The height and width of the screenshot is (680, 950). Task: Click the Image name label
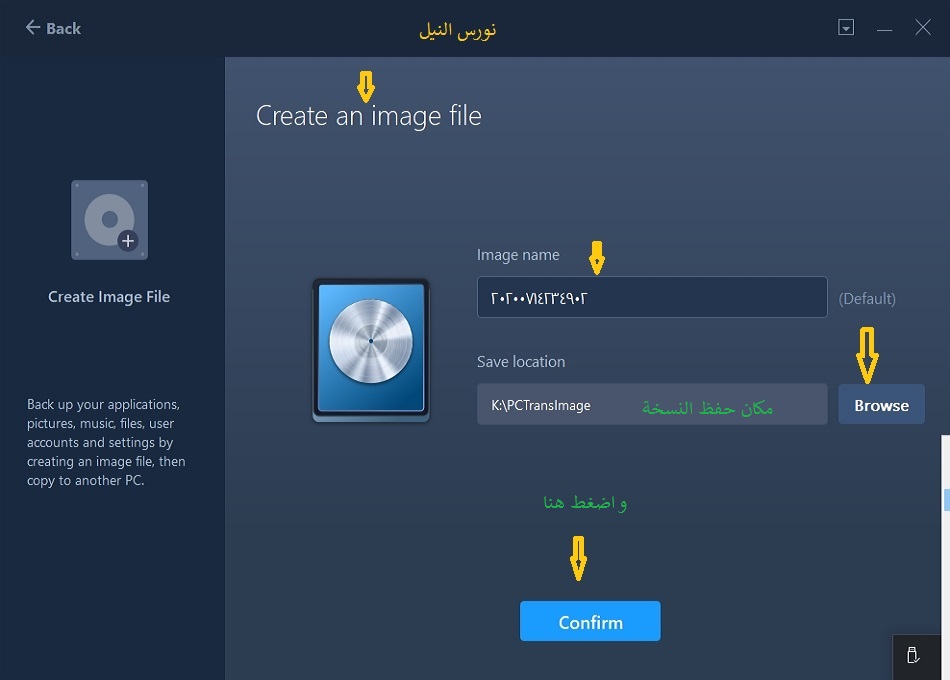coord(518,255)
